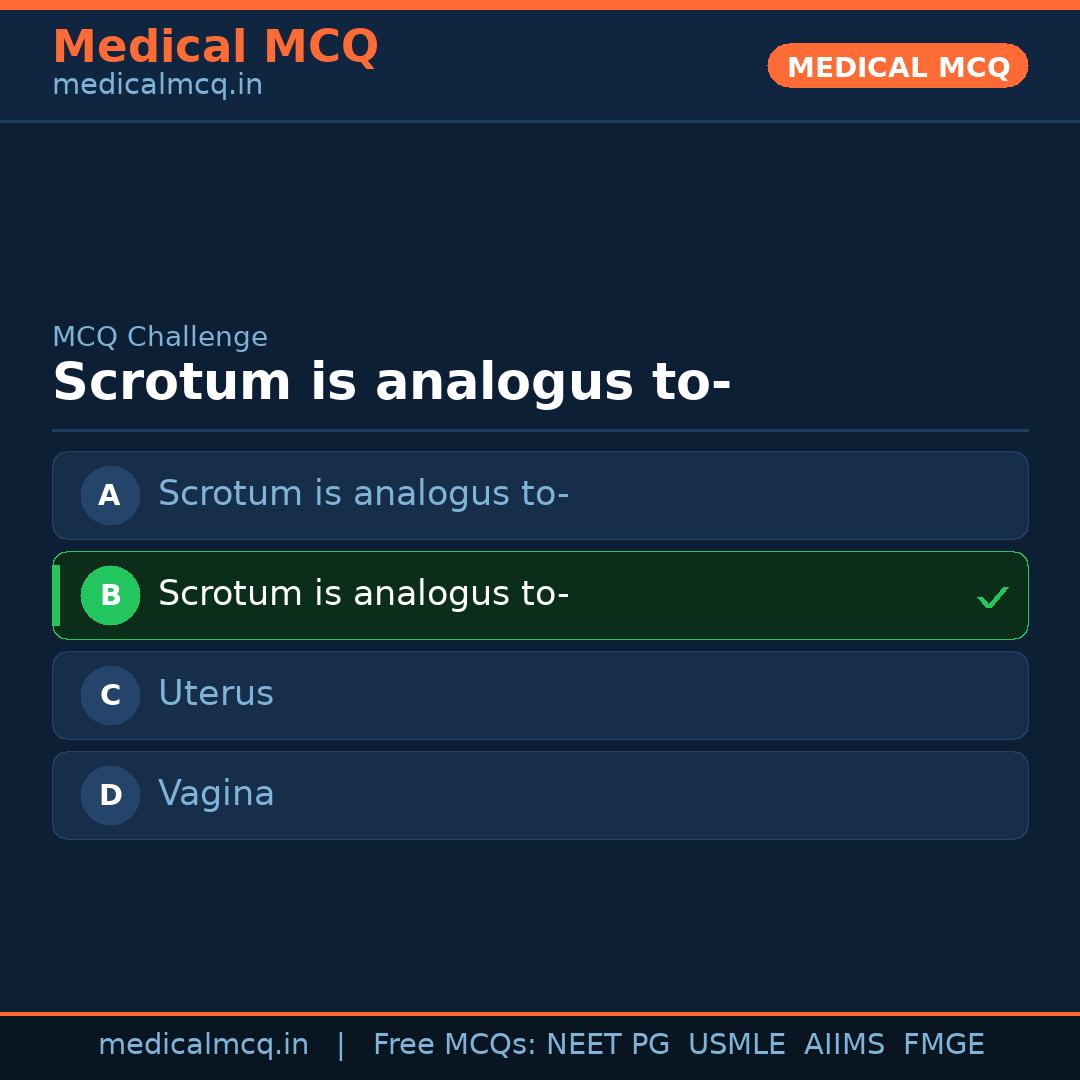Click NEET PG in the footer

point(608,1045)
